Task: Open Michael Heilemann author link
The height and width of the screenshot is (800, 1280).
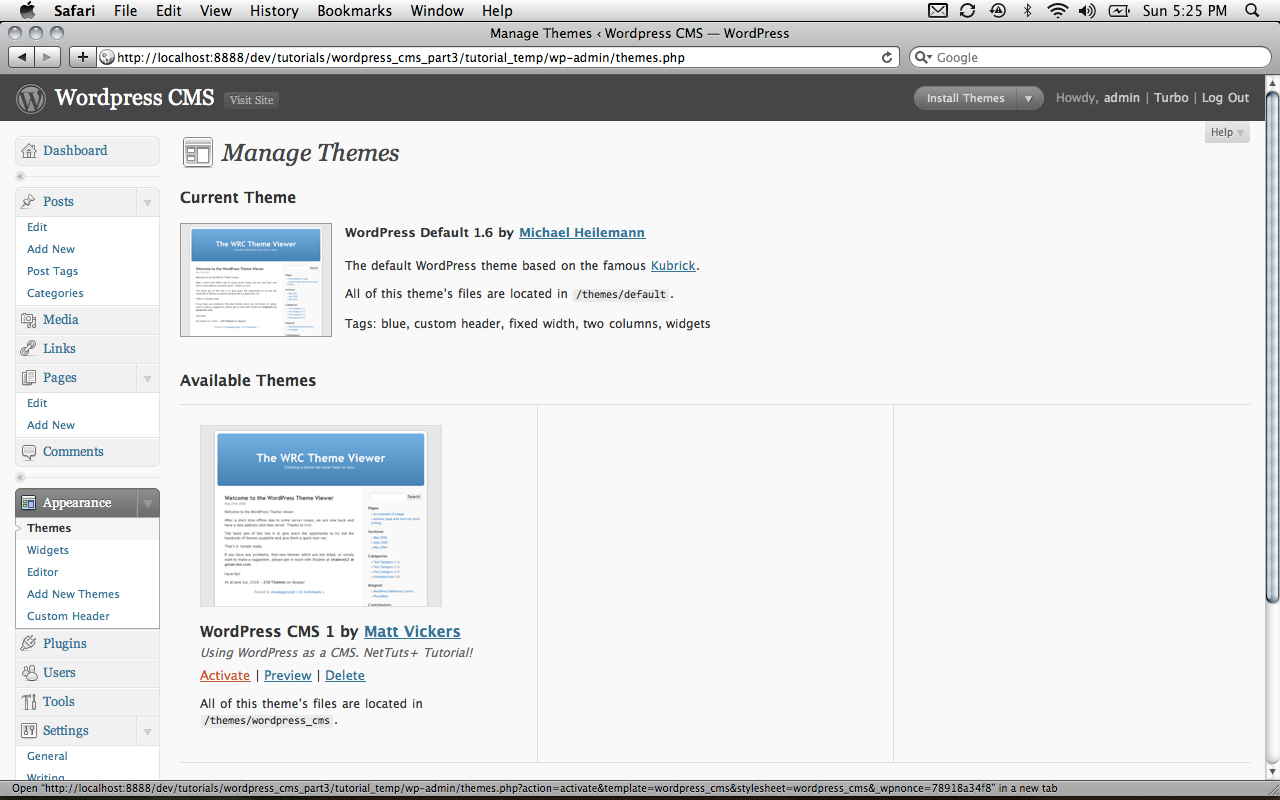Action: coord(582,232)
